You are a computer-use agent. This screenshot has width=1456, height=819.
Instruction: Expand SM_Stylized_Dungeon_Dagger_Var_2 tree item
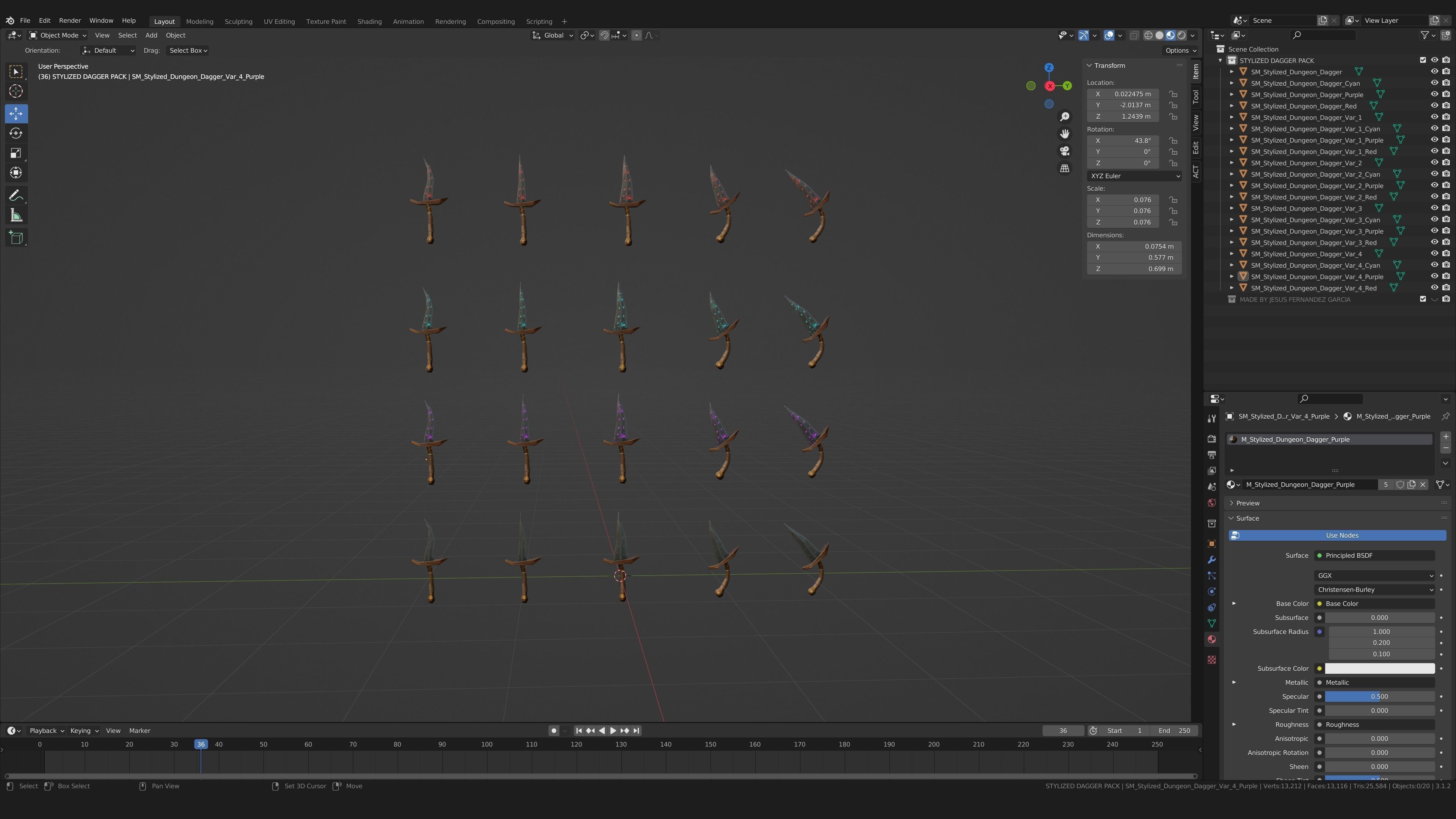click(1232, 163)
